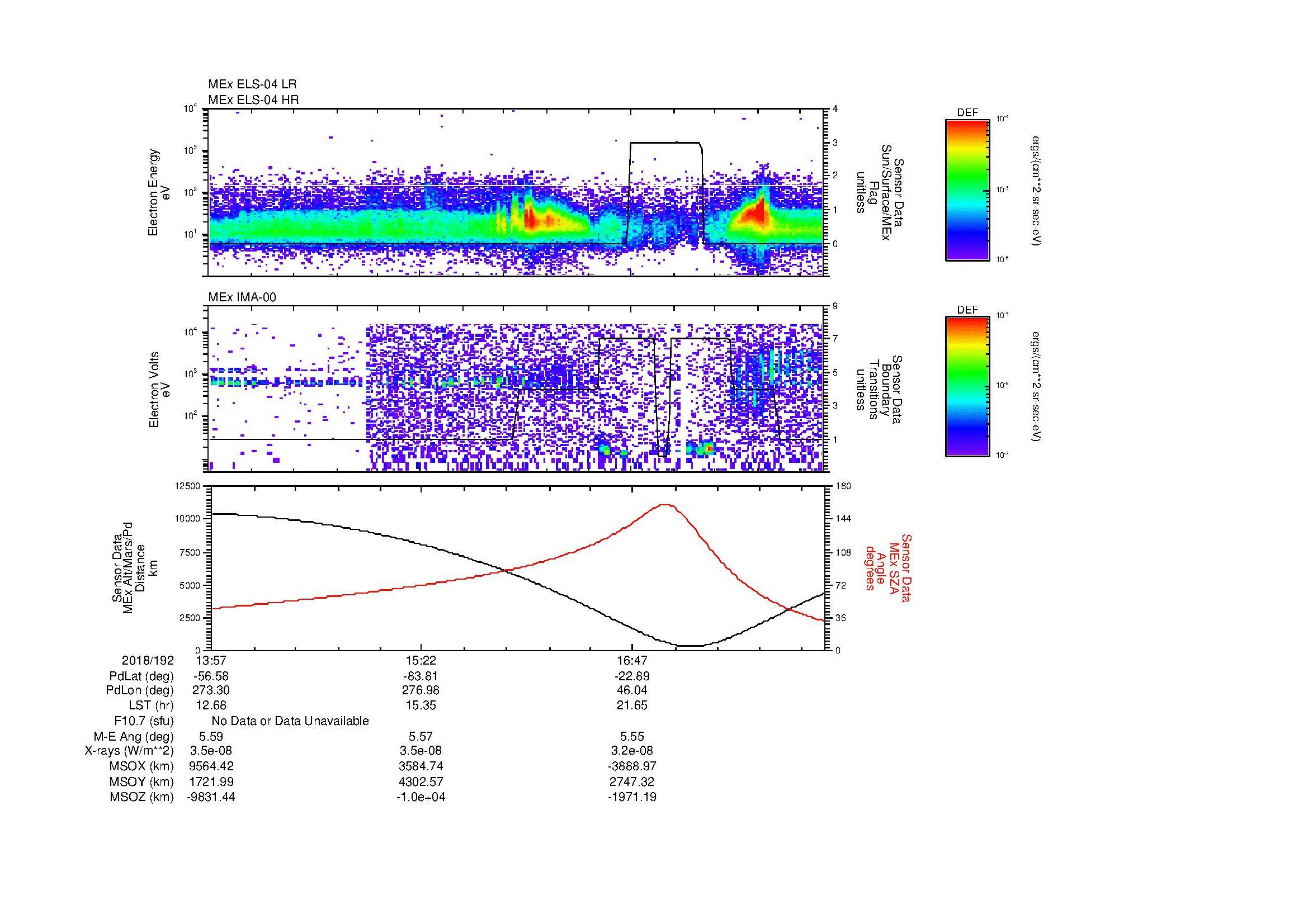Click PdLat value -22.89
Image resolution: width=1308 pixels, height=924 pixels.
click(x=632, y=676)
